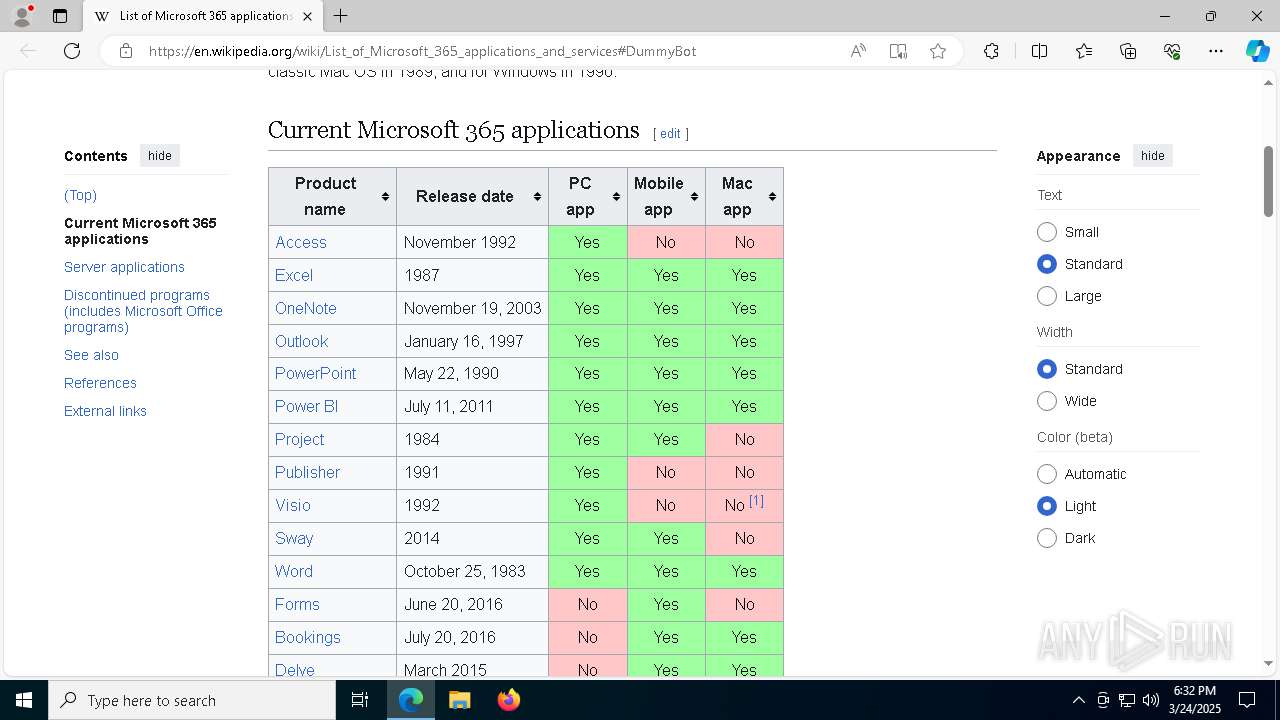Sort table by Release date column

(473, 196)
